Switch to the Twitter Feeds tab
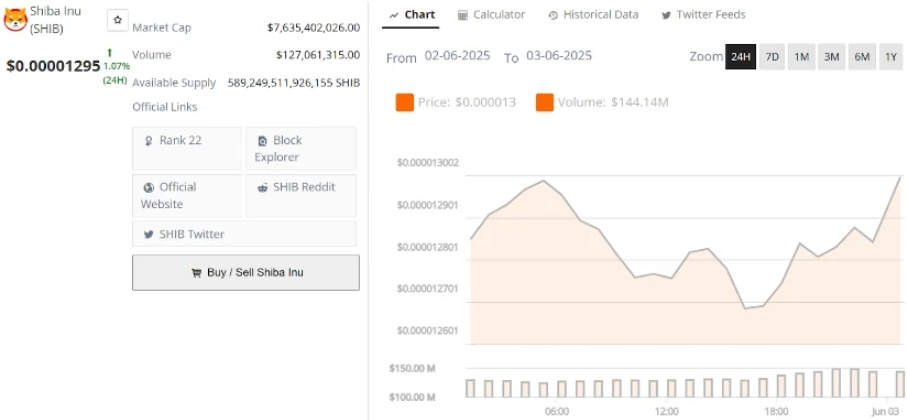This screenshot has height=420, width=907. tap(703, 15)
